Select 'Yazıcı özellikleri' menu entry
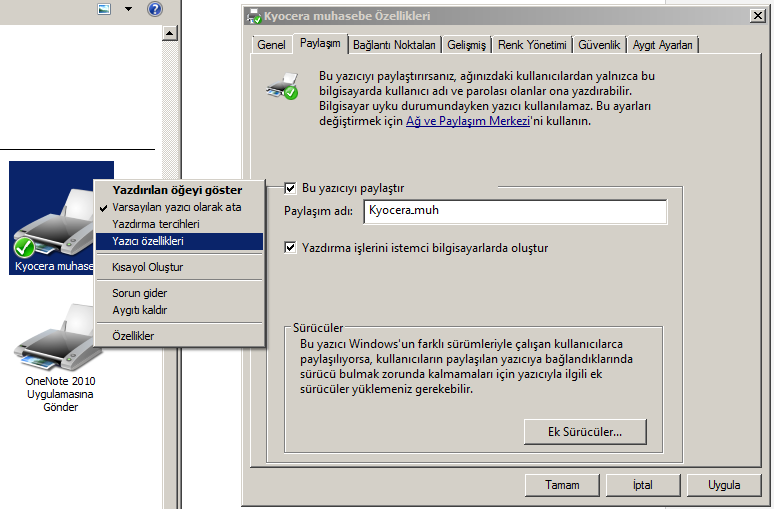The image size is (774, 509). [x=180, y=241]
